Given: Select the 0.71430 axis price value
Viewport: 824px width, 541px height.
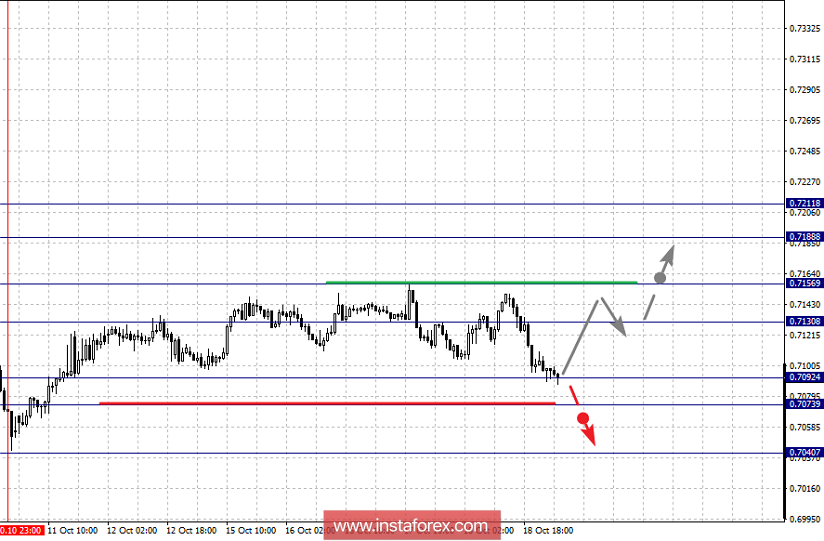Looking at the screenshot, I should coord(805,304).
